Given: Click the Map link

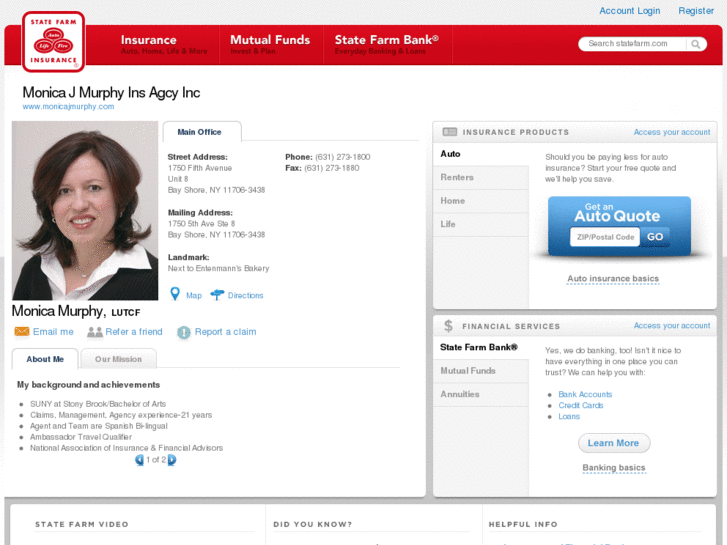Looking at the screenshot, I should [x=194, y=295].
